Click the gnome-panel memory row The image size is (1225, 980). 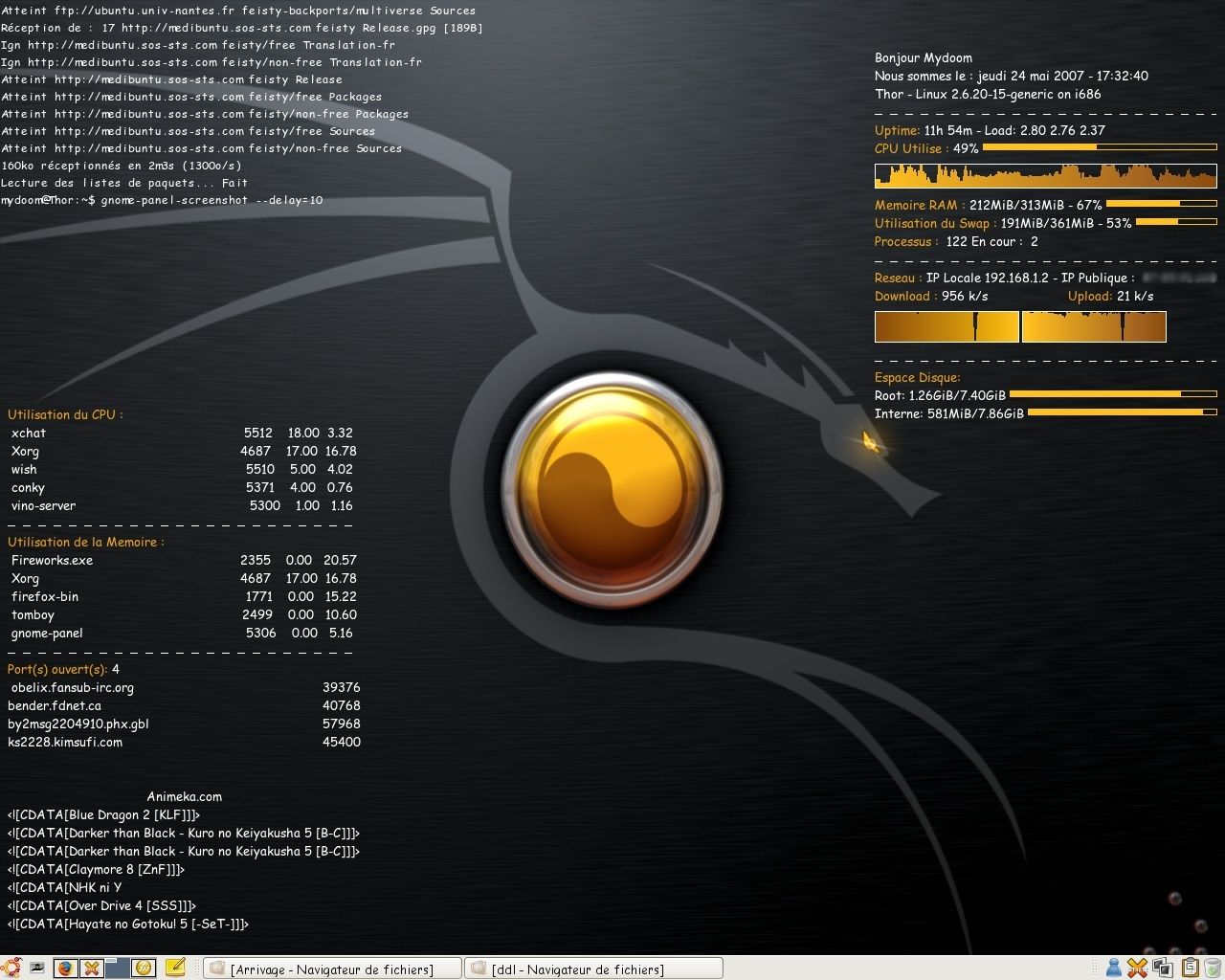(x=182, y=633)
